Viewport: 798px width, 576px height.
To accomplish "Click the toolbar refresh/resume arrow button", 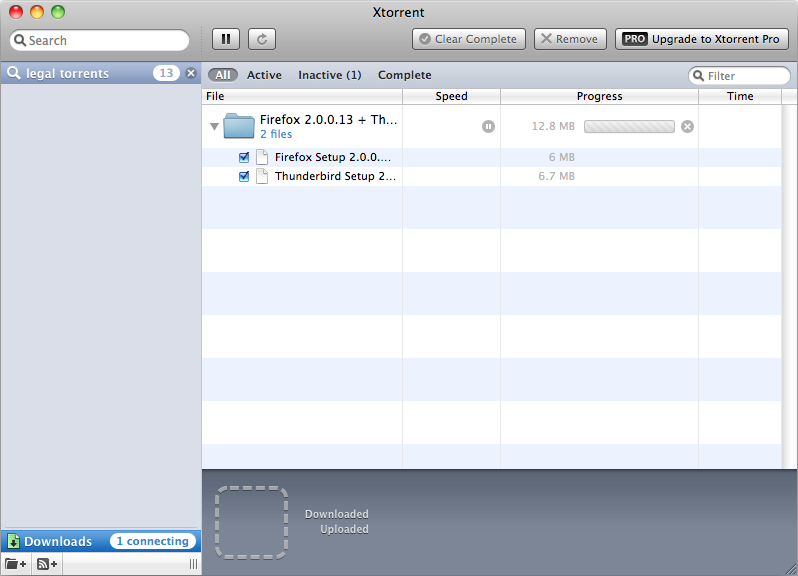I will point(262,39).
